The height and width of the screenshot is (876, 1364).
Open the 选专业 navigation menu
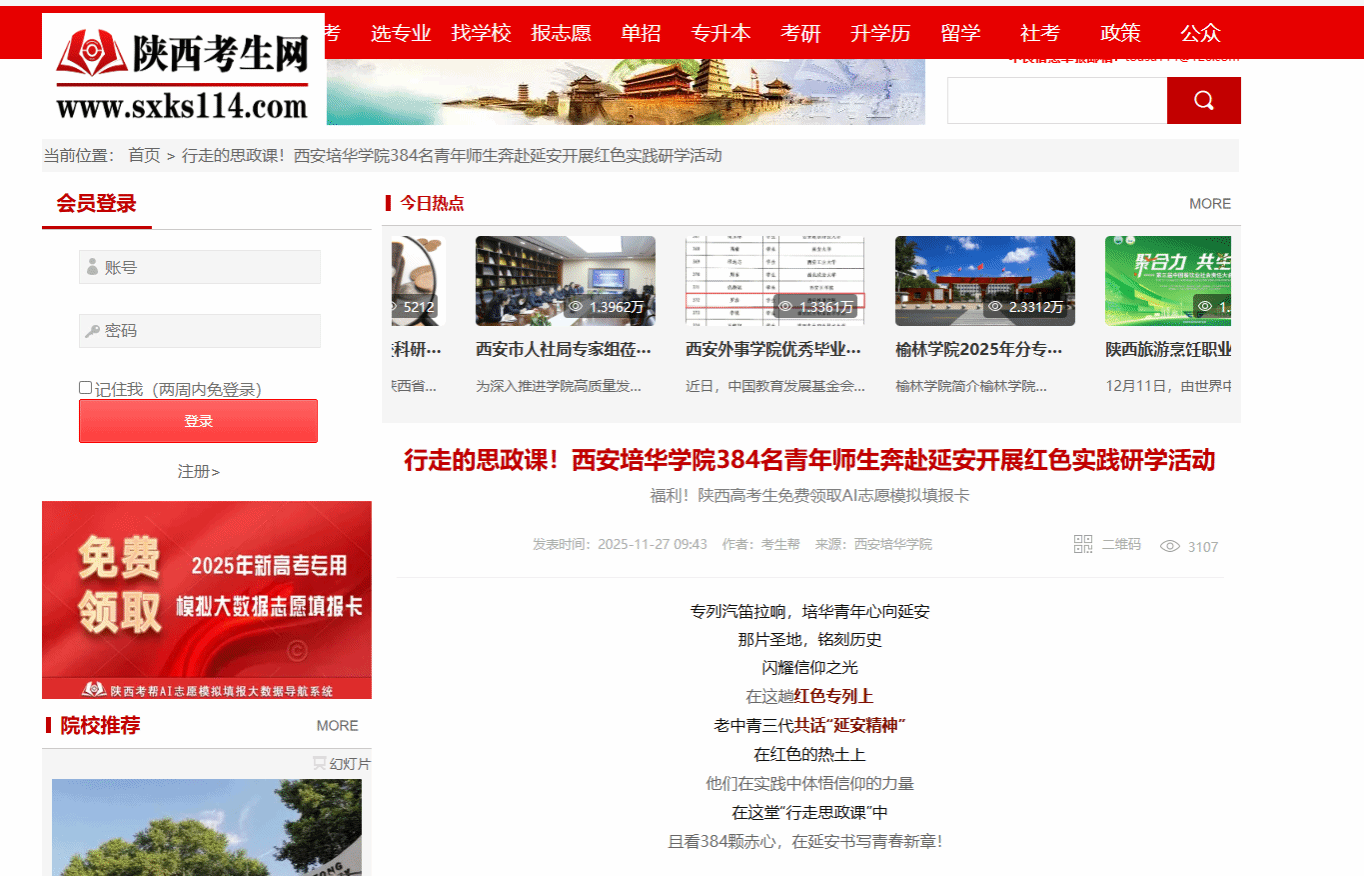coord(400,33)
